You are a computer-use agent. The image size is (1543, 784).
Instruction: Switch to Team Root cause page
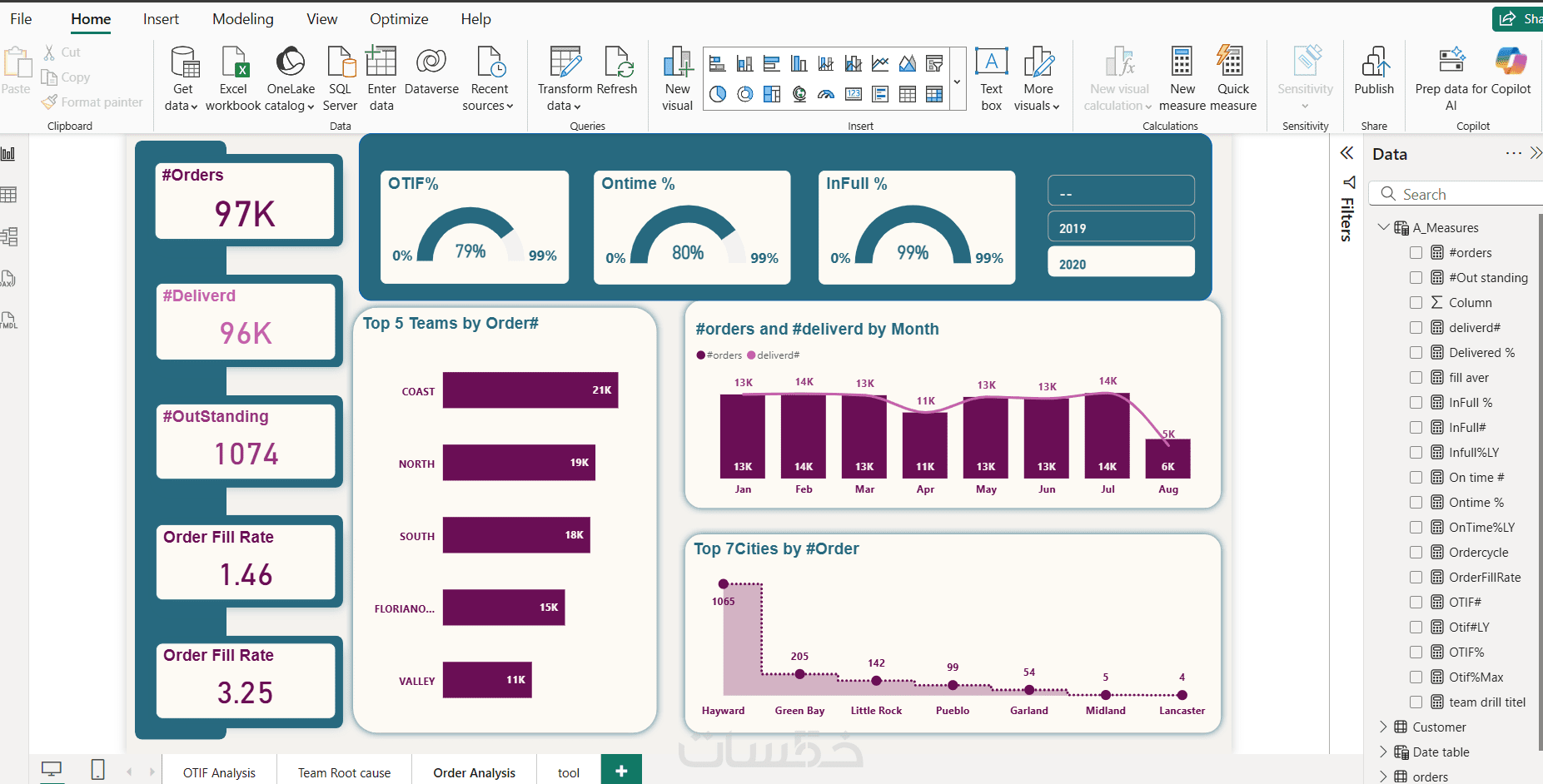344,772
